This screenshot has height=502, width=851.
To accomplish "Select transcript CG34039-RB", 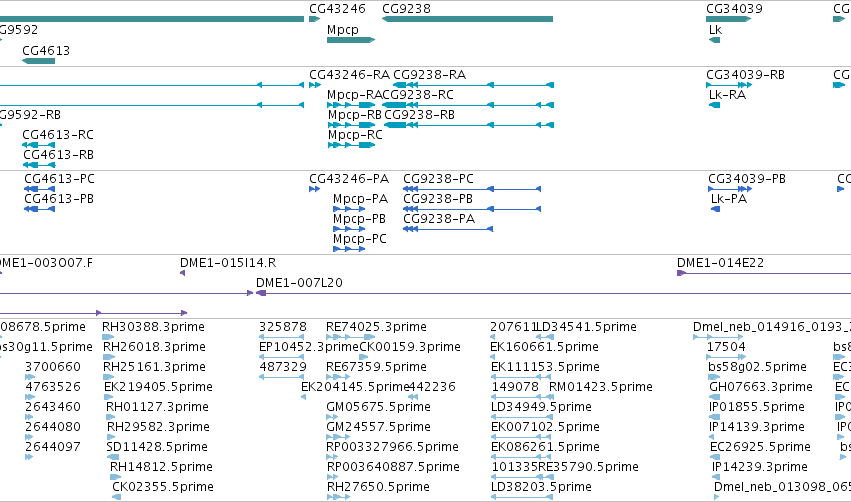I will tap(745, 75).
